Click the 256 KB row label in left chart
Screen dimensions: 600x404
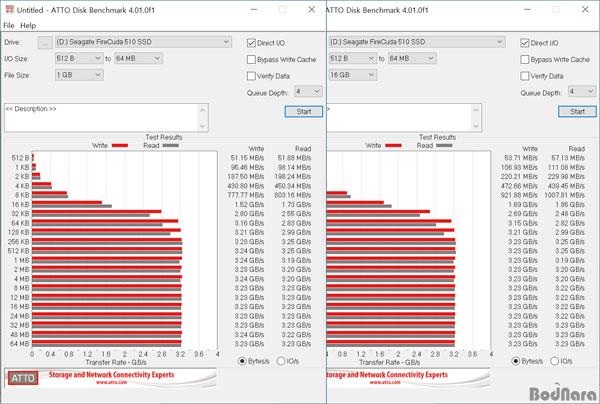pos(18,241)
